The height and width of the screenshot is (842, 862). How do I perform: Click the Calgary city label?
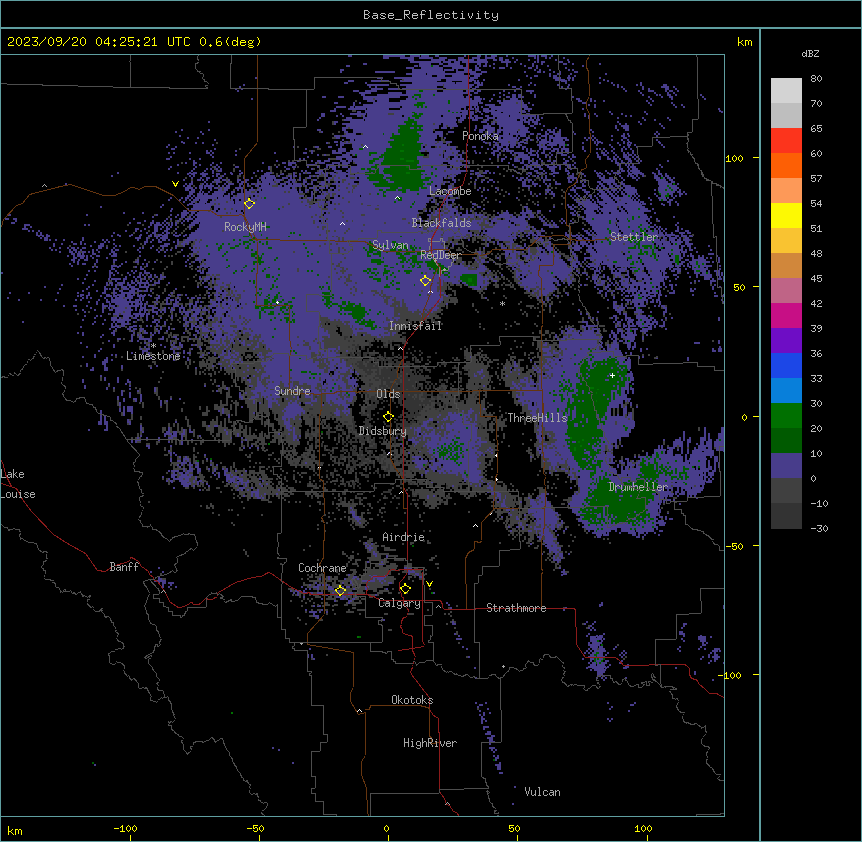[399, 603]
